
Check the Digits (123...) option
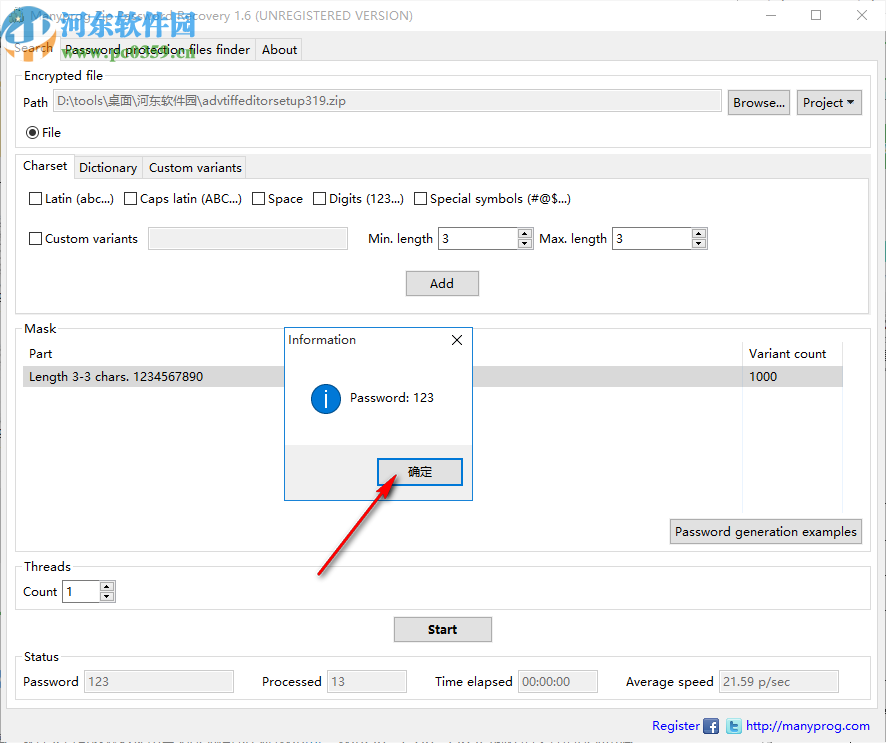pyautogui.click(x=320, y=198)
